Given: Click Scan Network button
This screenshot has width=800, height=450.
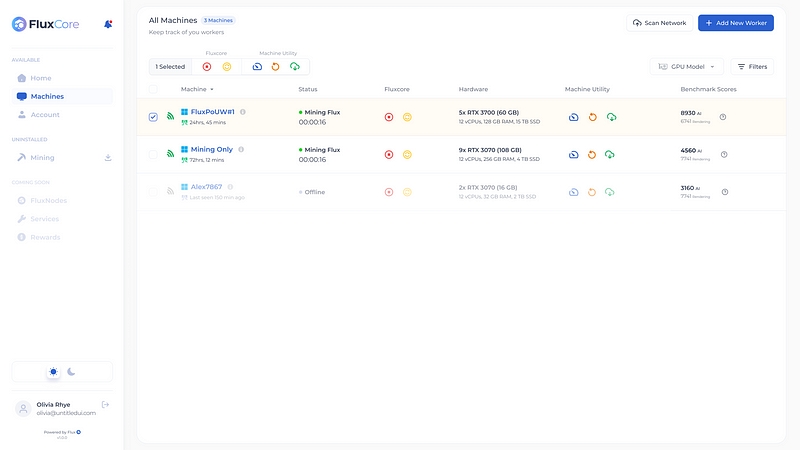Looking at the screenshot, I should pyautogui.click(x=659, y=23).
